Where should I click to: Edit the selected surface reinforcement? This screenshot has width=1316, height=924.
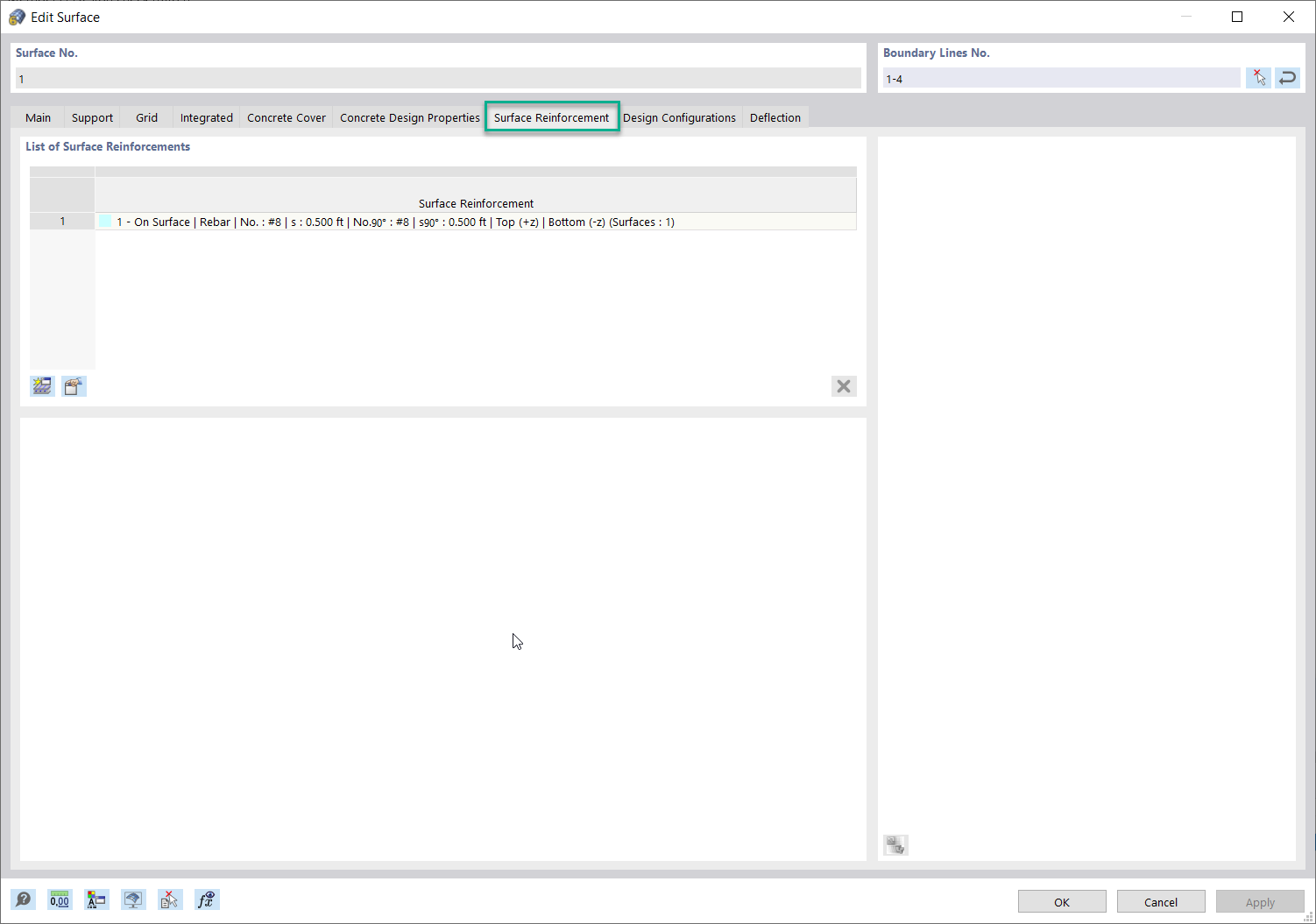click(x=74, y=386)
